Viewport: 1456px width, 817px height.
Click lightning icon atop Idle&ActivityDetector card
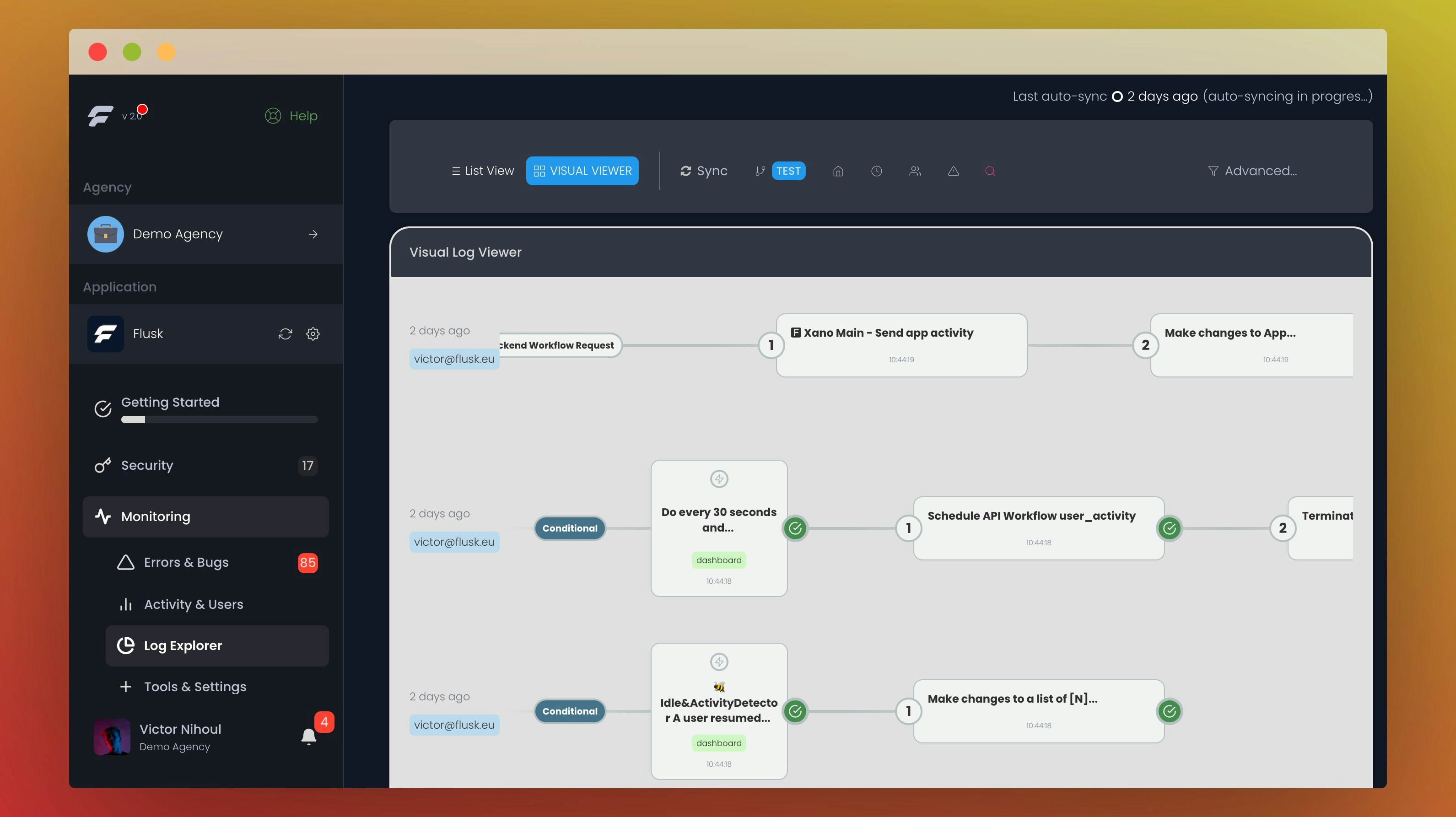click(x=719, y=661)
